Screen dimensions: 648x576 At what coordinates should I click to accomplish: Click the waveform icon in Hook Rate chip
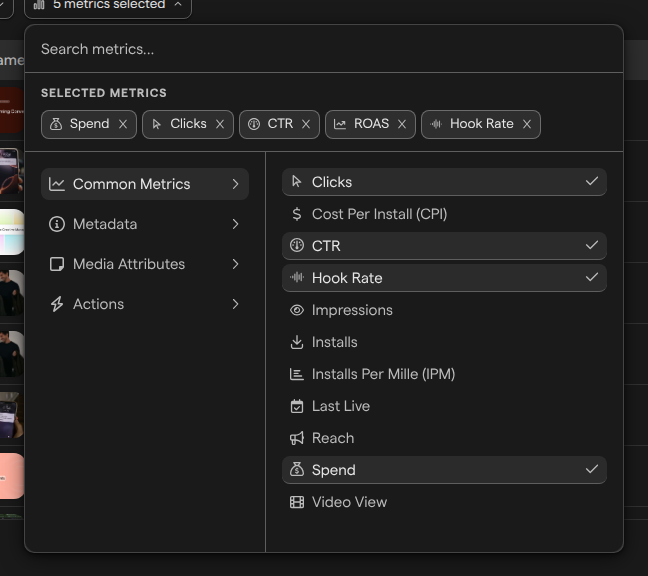point(436,124)
